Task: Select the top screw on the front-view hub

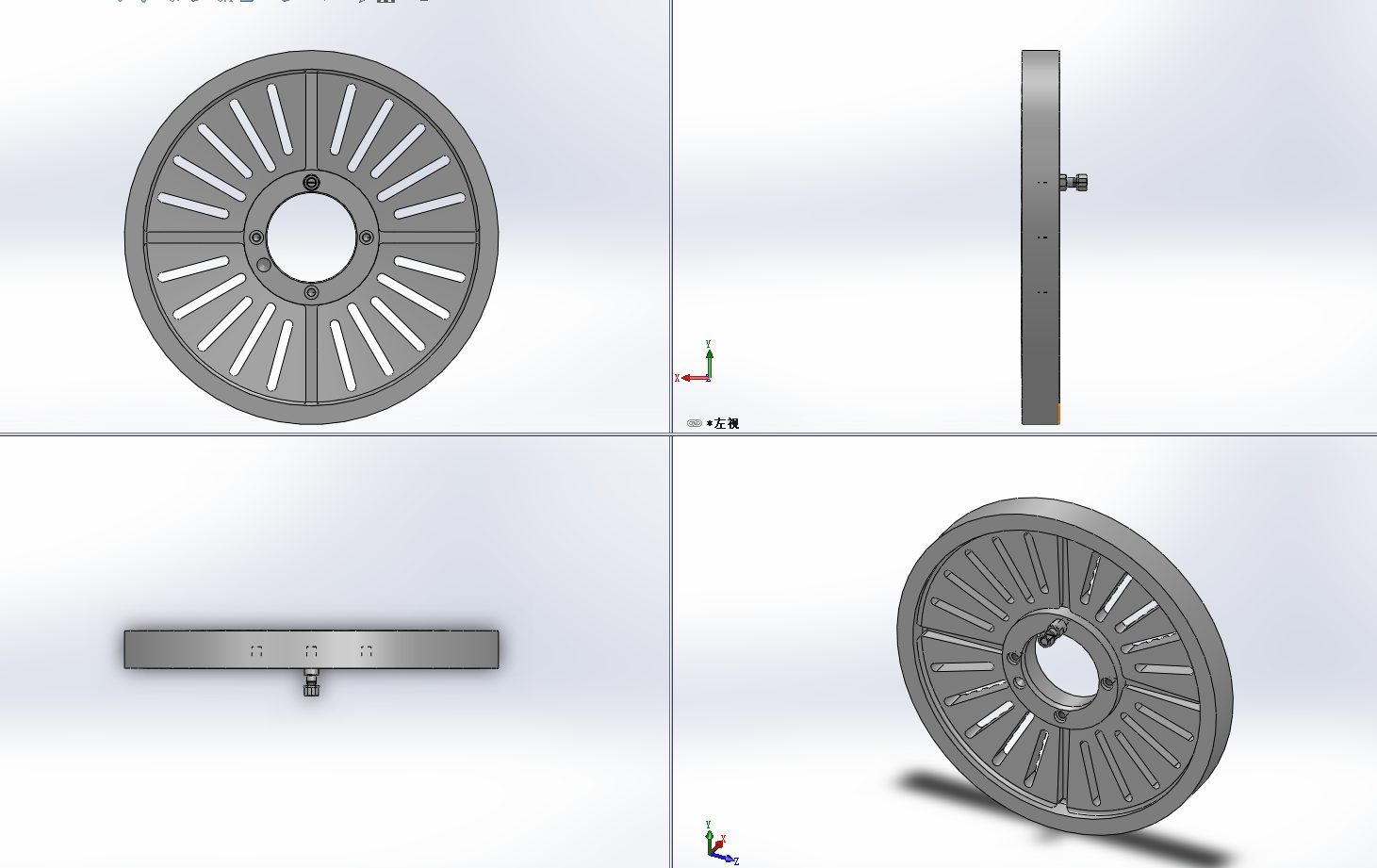Action: coord(312,182)
